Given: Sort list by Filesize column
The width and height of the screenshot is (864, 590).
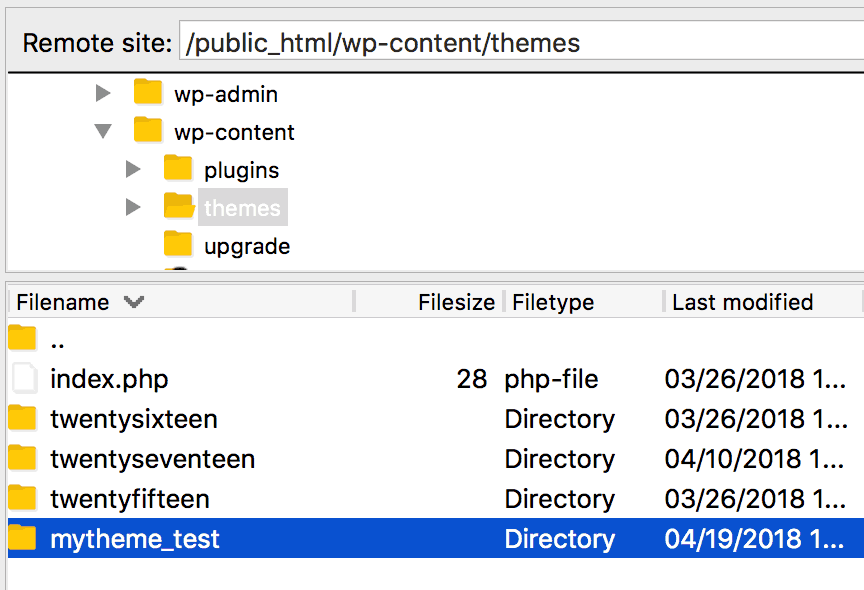Looking at the screenshot, I should pos(456,302).
